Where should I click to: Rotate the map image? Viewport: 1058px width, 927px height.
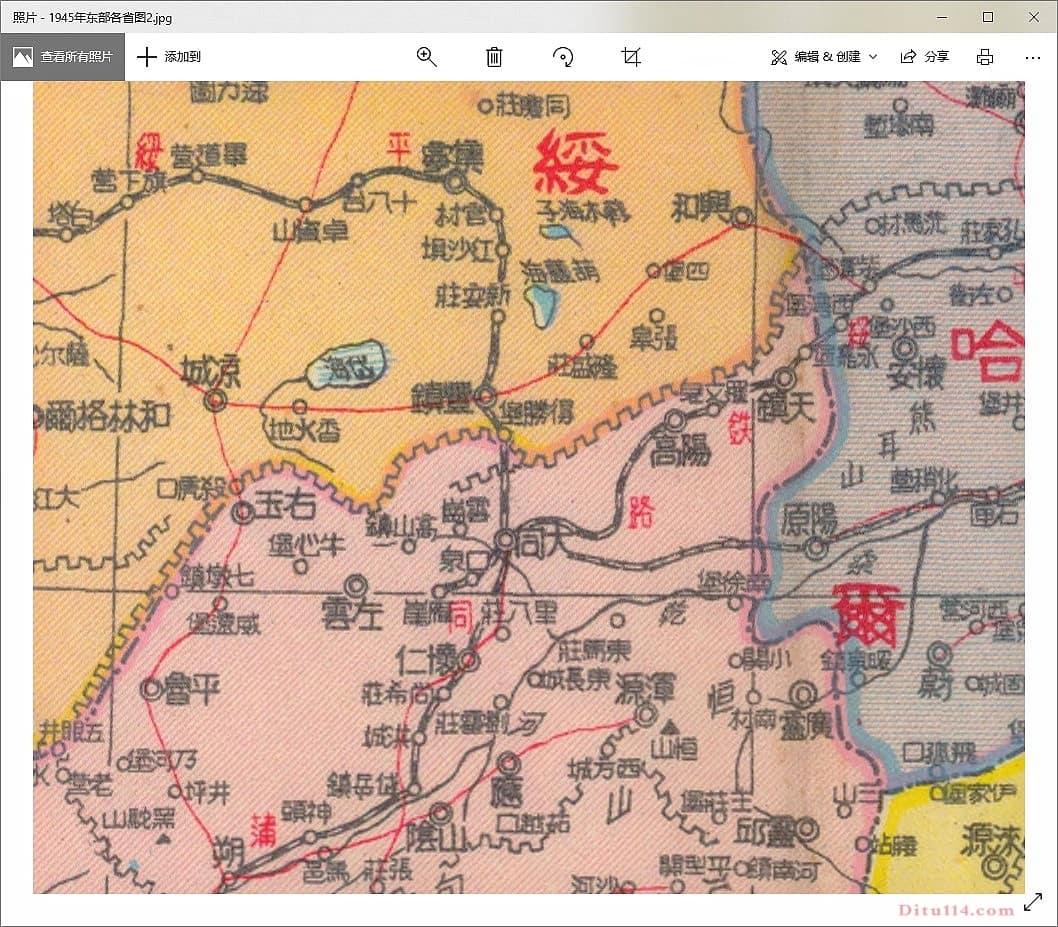563,57
